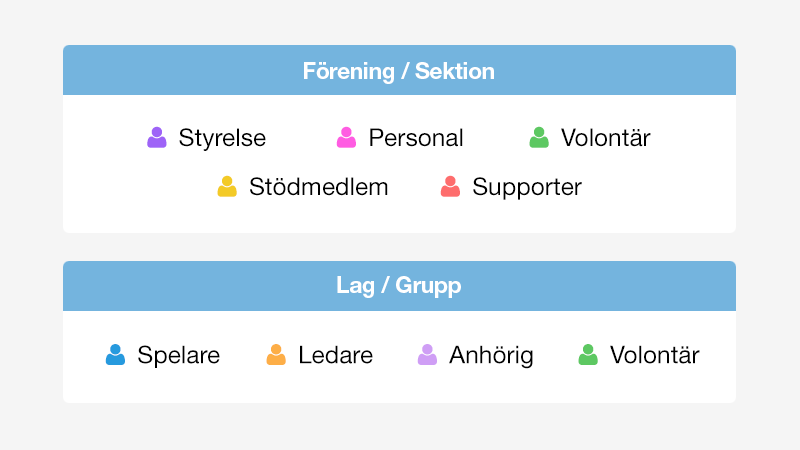Viewport: 800px width, 450px height.
Task: Click the lilac Anhörig person icon
Action: pyautogui.click(x=427, y=355)
